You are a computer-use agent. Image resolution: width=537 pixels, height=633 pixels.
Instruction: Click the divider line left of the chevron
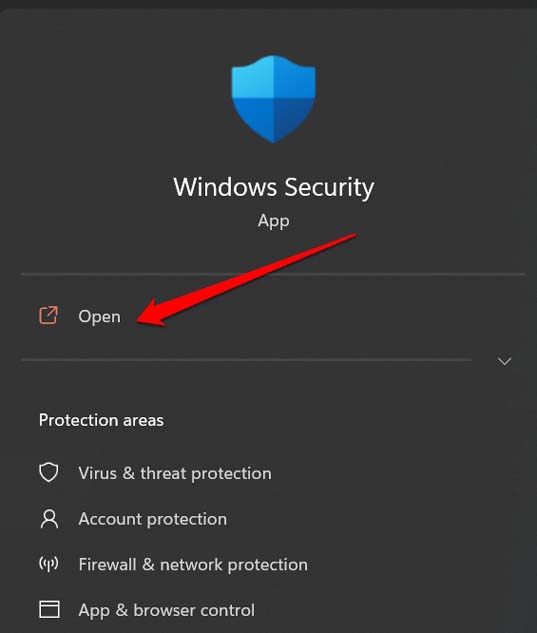pyautogui.click(x=246, y=359)
